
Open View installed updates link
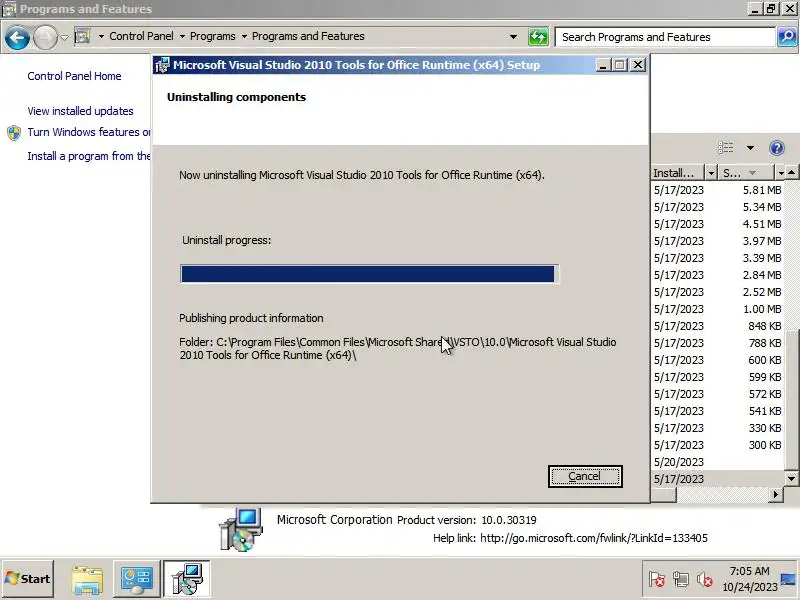click(x=80, y=111)
